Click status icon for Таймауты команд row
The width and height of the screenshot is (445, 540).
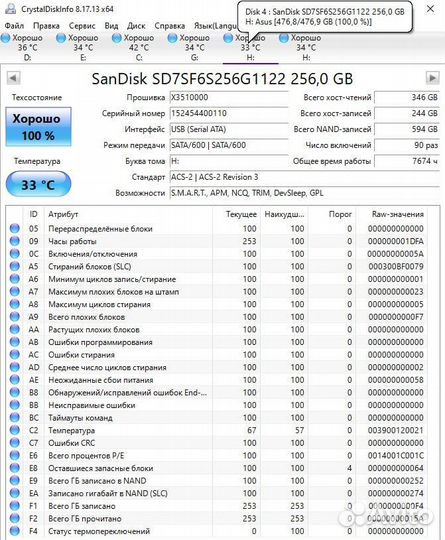point(14,418)
